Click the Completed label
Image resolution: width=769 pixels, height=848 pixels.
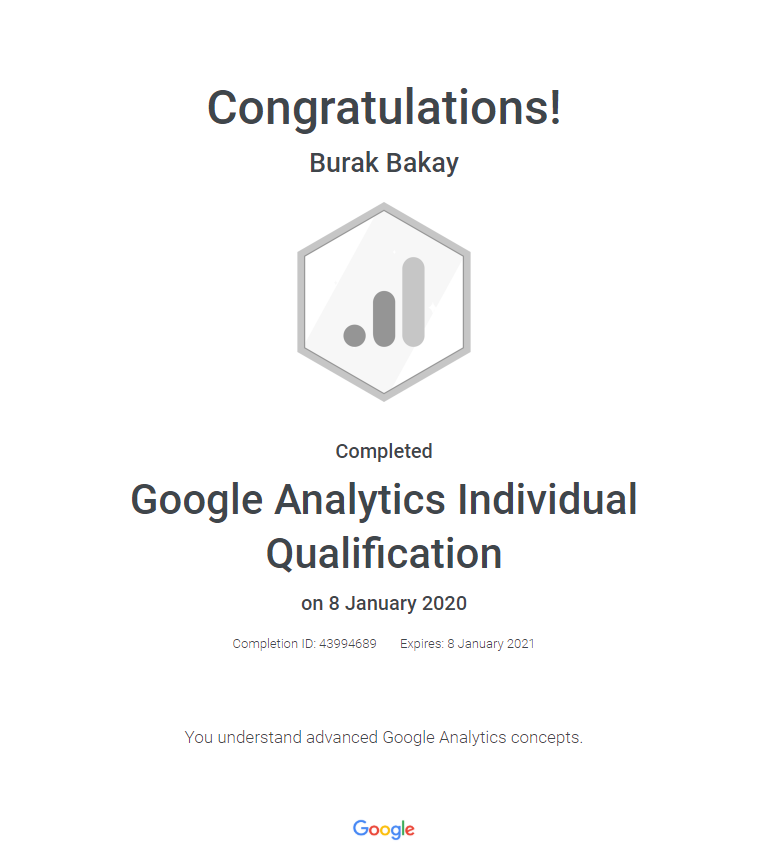pyautogui.click(x=384, y=451)
